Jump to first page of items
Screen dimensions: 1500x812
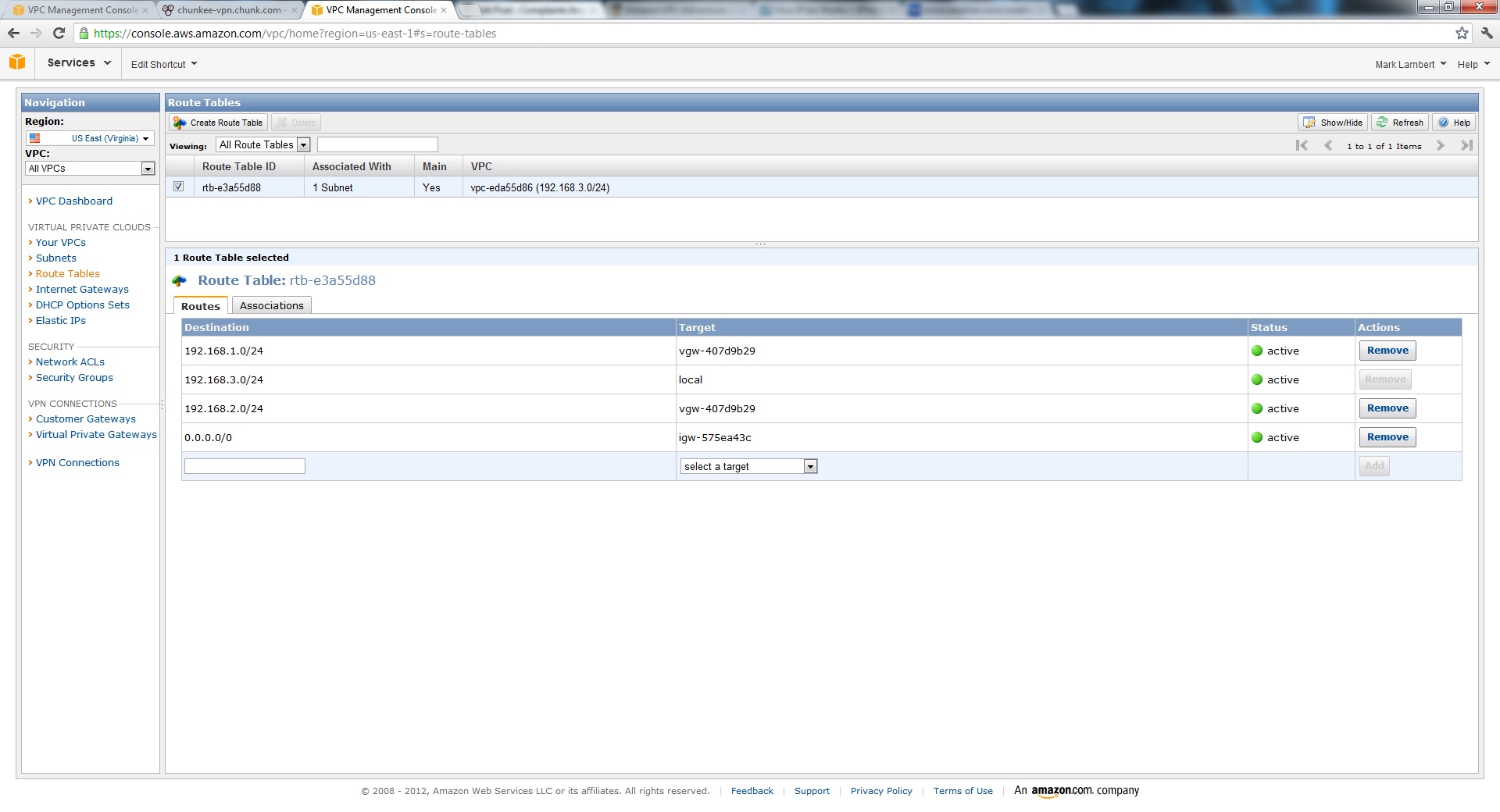1302,146
